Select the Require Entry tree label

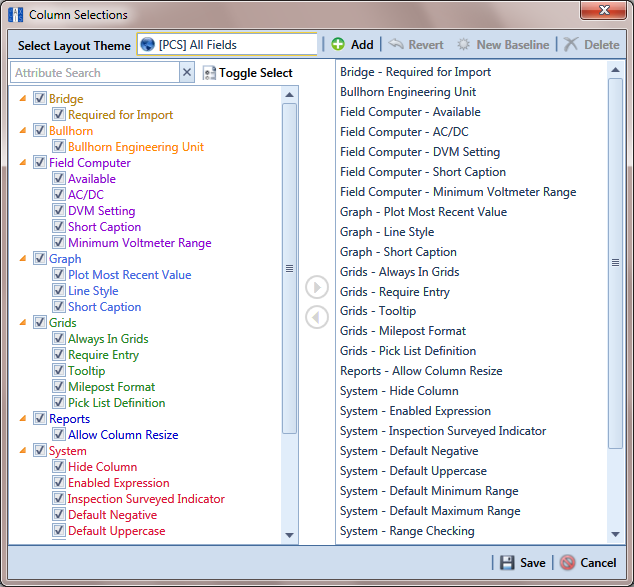pyautogui.click(x=103, y=355)
